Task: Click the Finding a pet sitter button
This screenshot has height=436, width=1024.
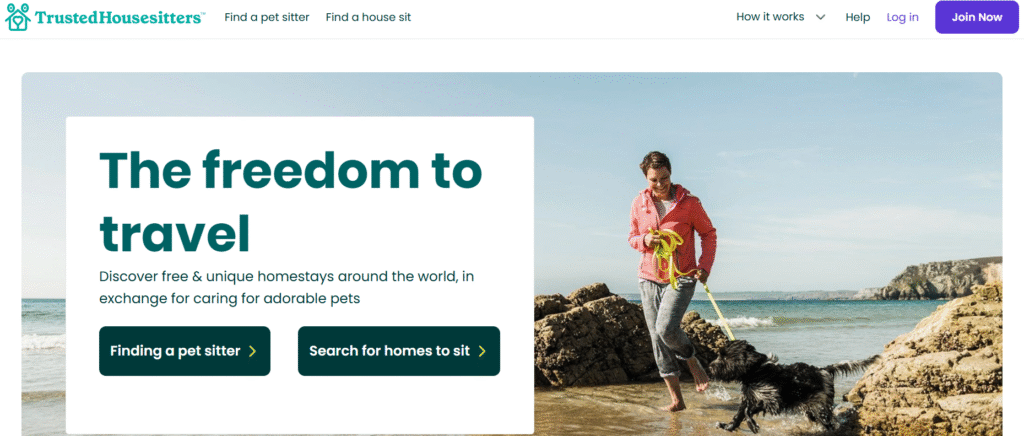Action: tap(184, 351)
